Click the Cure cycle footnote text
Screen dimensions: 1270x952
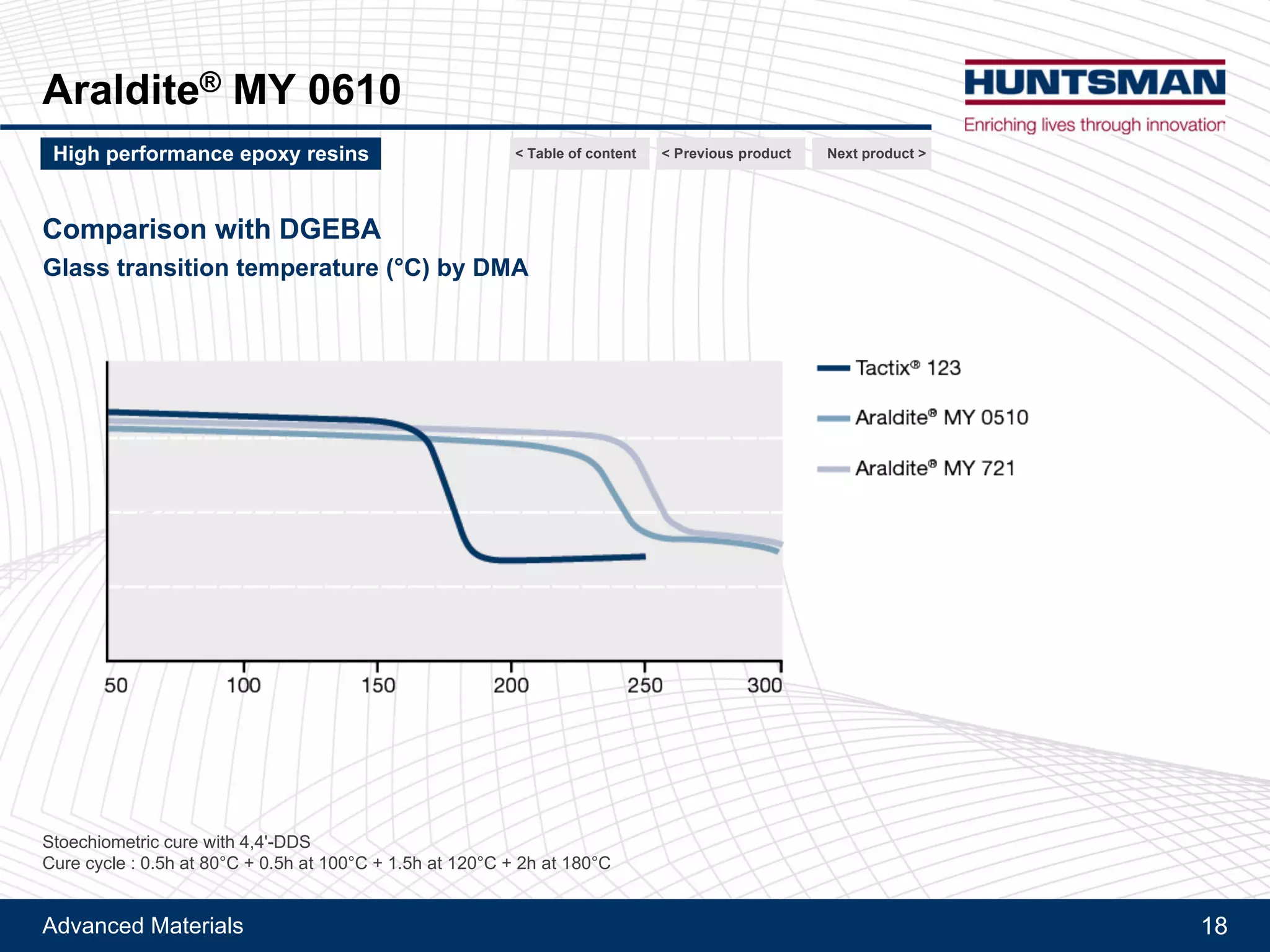326,863
